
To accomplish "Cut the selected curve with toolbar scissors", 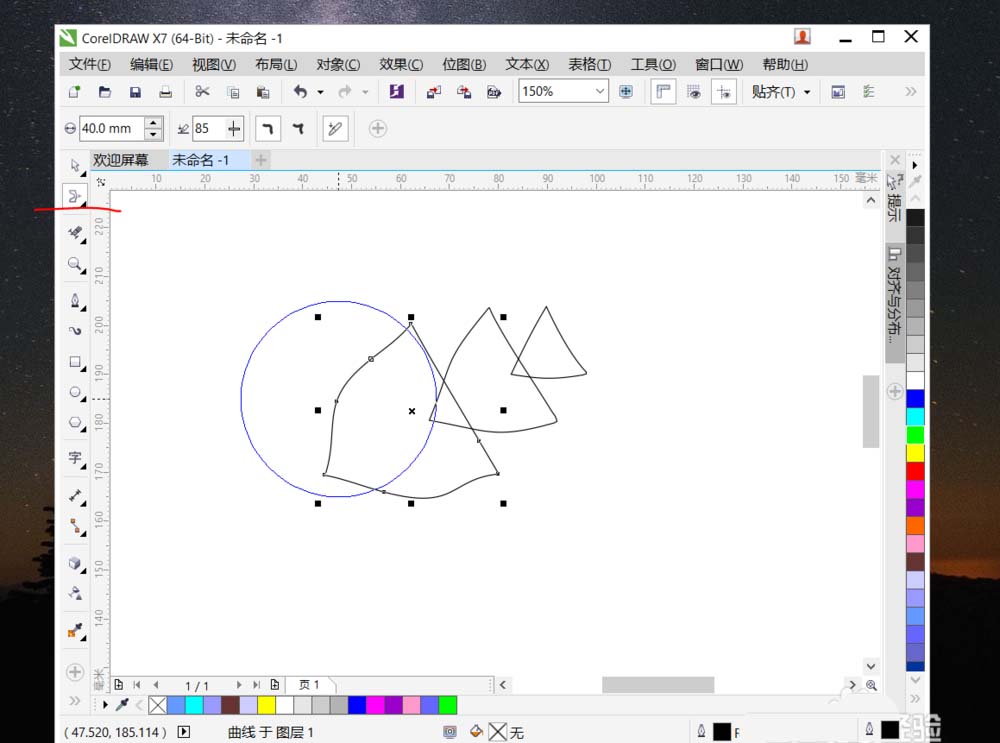I will pyautogui.click(x=203, y=91).
